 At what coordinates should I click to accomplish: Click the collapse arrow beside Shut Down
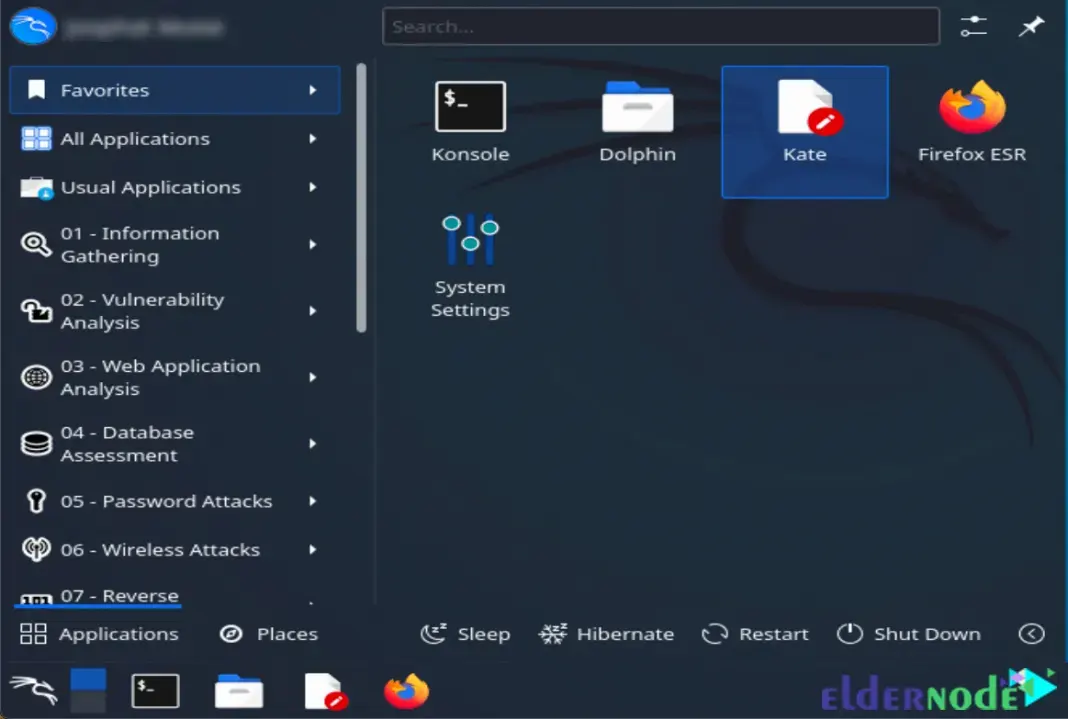[x=1031, y=634]
